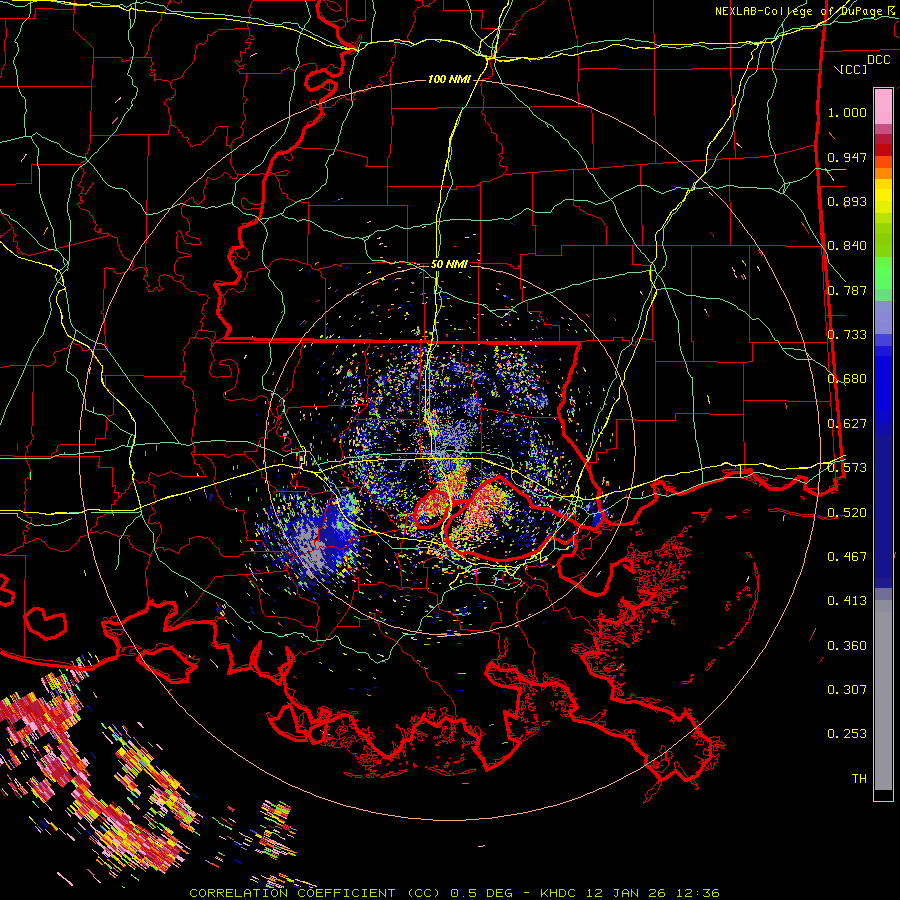Pick the pink swatch beside 1.000

coord(883,107)
